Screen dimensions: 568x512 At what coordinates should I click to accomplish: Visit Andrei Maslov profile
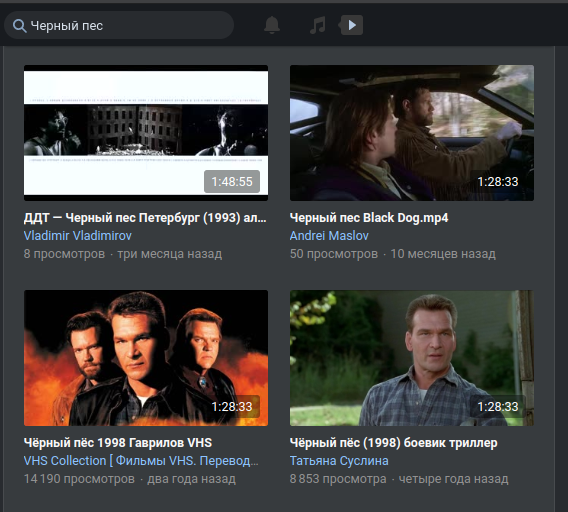pos(329,236)
